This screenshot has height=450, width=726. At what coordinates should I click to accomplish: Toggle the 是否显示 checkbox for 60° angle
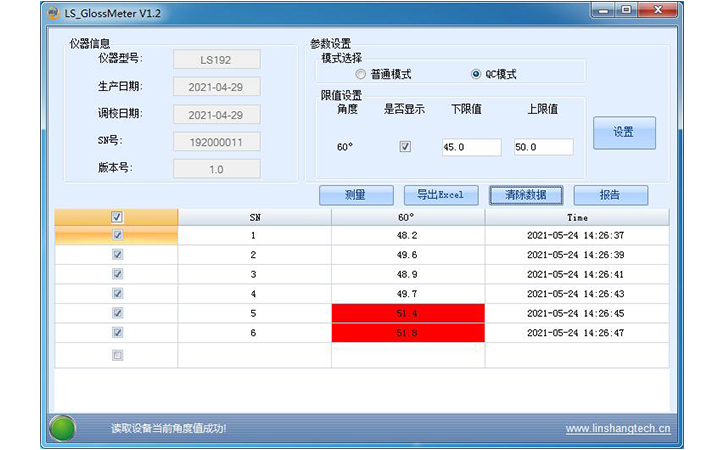coord(405,146)
